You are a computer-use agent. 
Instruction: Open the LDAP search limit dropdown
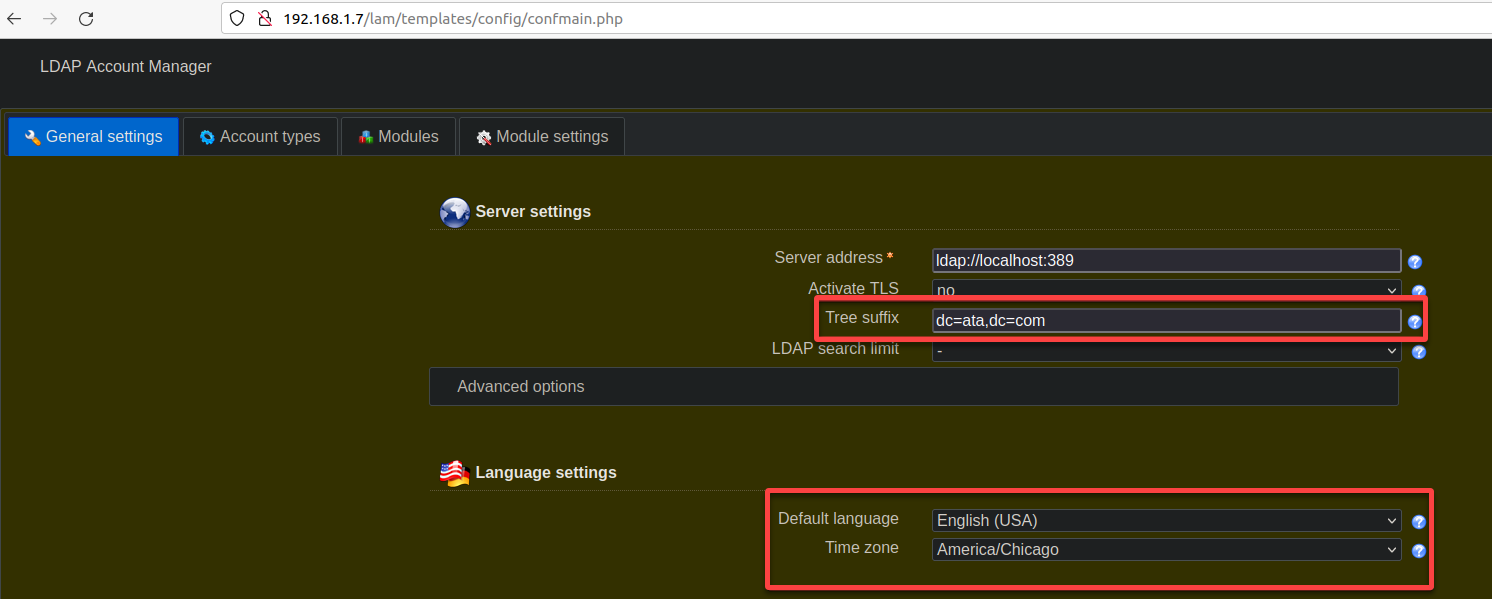pos(1166,351)
